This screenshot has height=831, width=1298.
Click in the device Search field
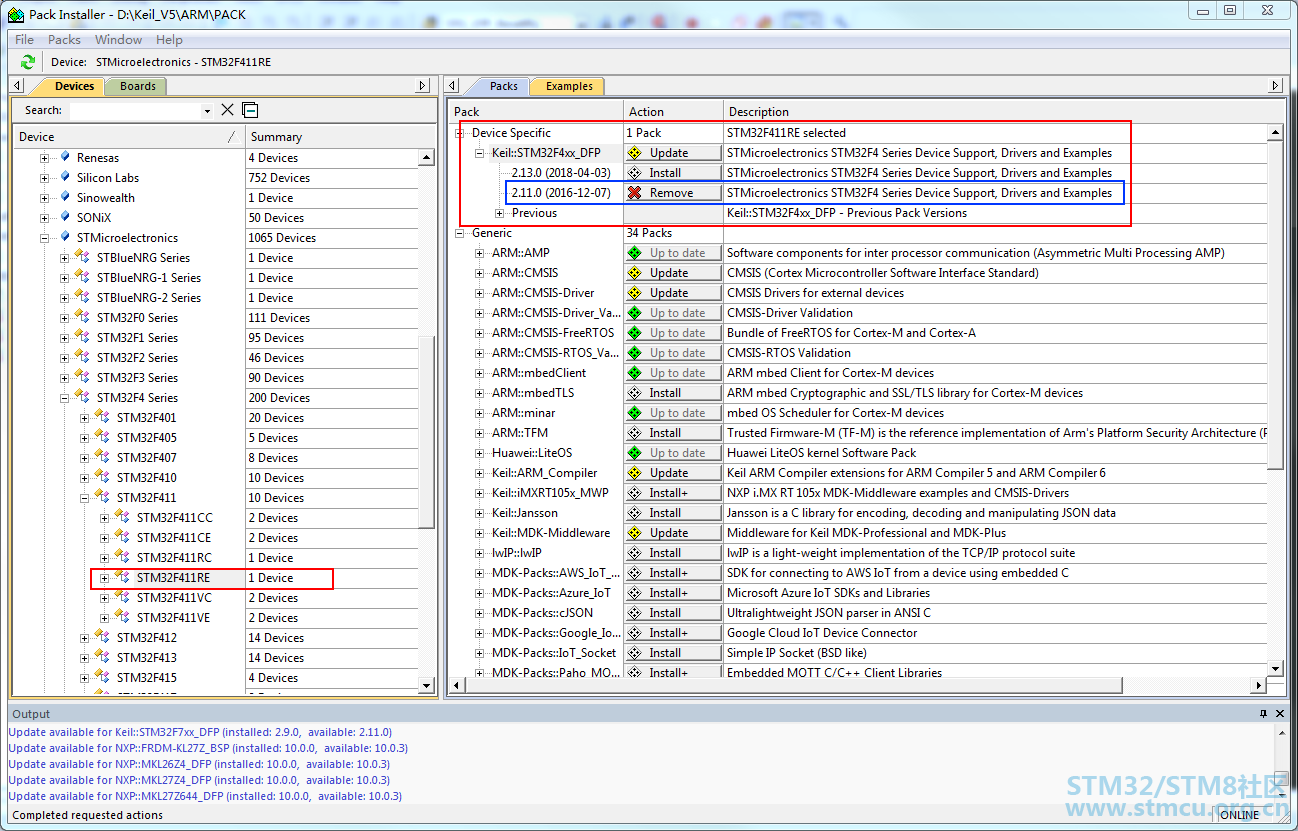[134, 110]
